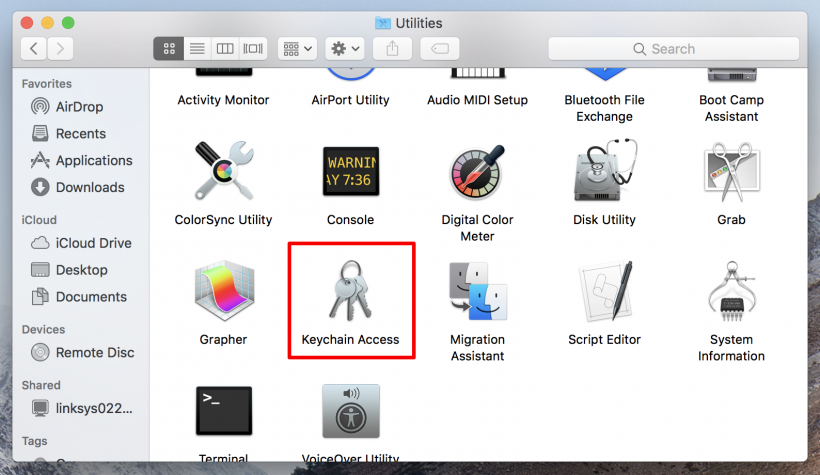The image size is (820, 475).
Task: Open the Action gear dropdown menu
Action: (345, 49)
